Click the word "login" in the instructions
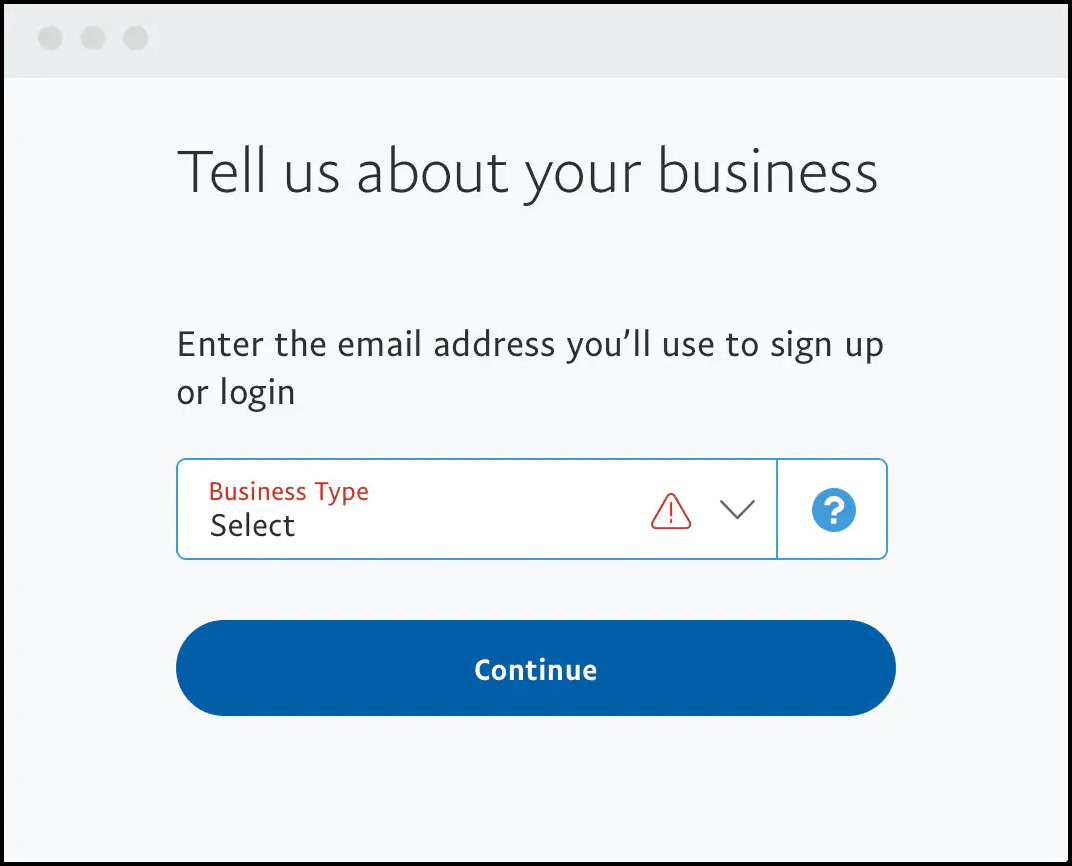This screenshot has width=1072, height=866. (258, 393)
